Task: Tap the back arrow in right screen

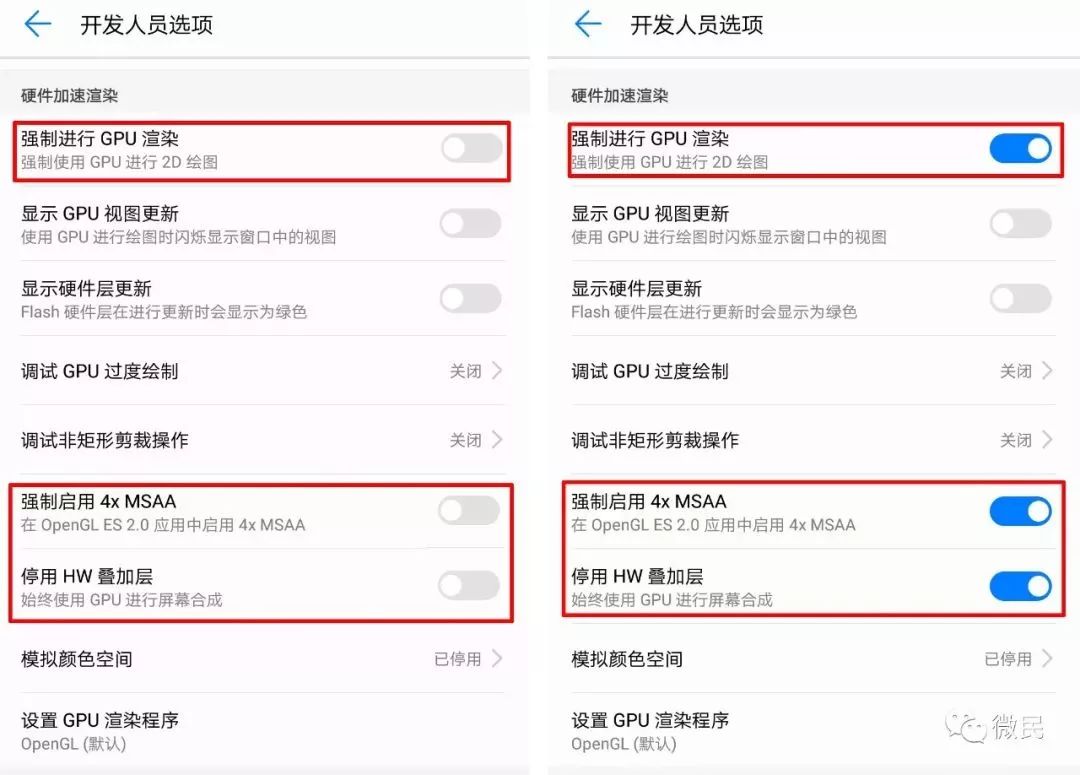Action: click(588, 24)
